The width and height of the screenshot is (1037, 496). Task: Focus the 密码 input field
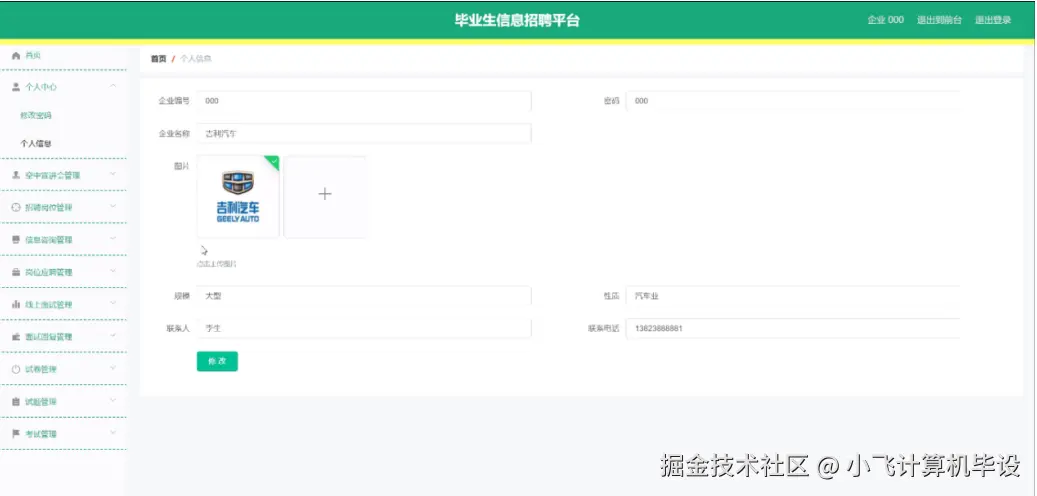pyautogui.click(x=793, y=101)
